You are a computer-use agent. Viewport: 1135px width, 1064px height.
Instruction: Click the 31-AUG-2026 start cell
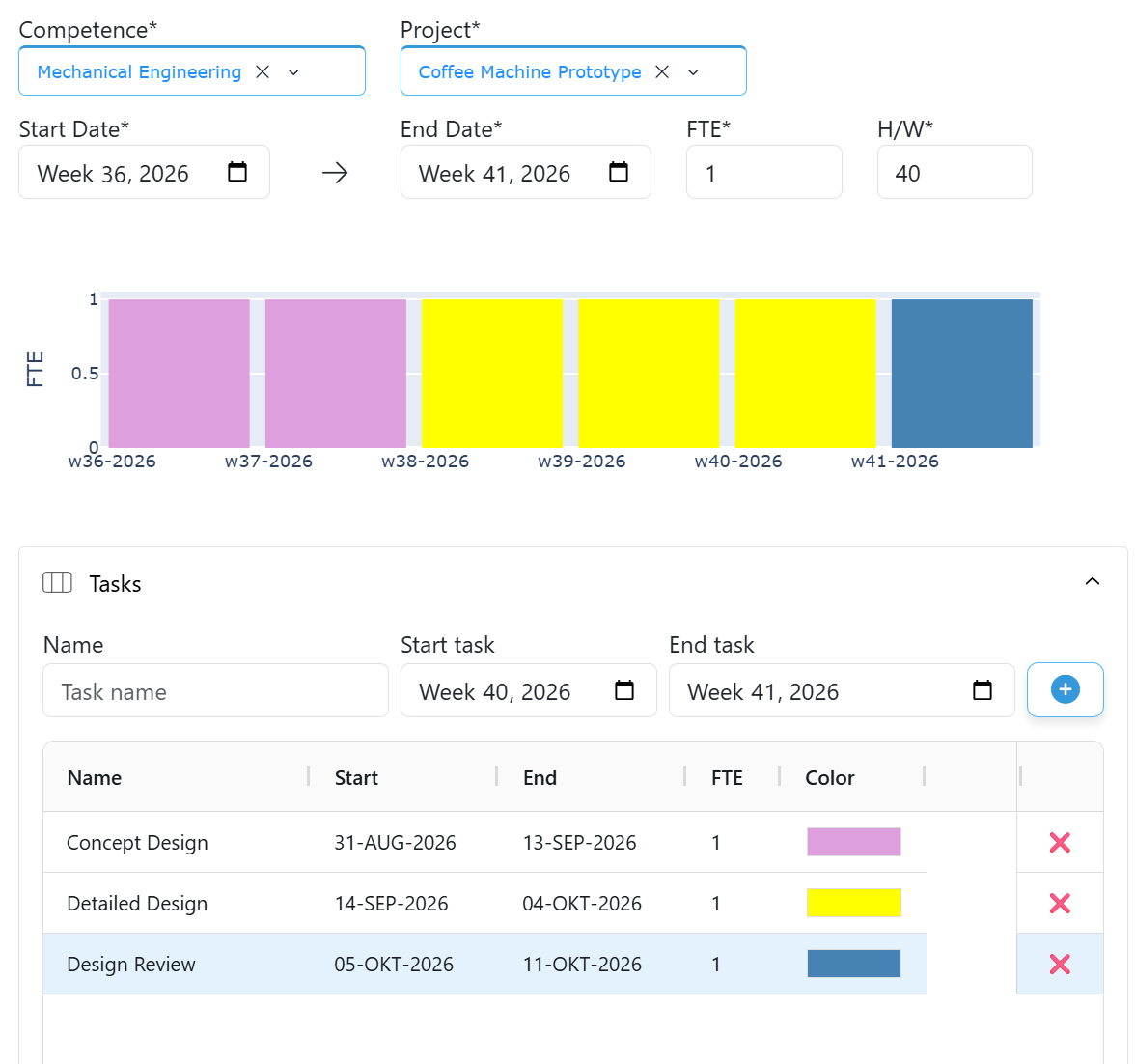click(395, 843)
